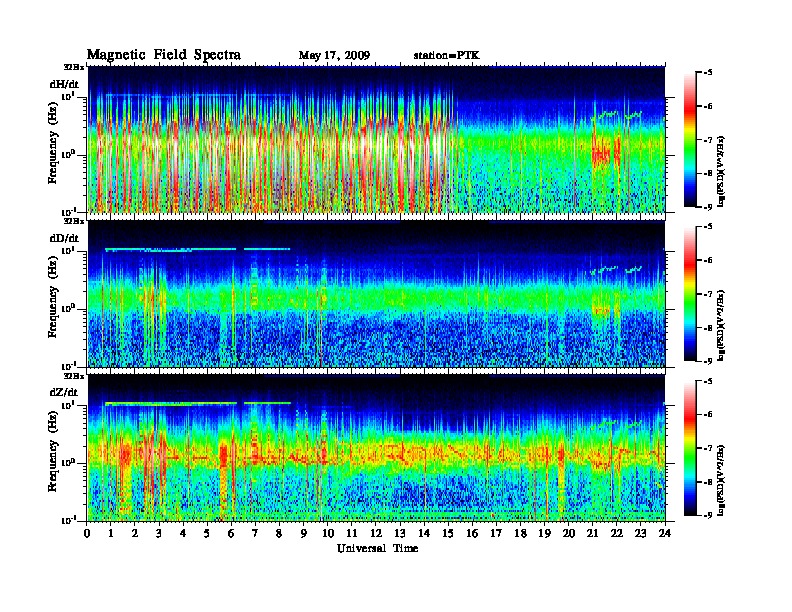Click the 10⁰ frequency tick of dH/dt panel
The image size is (792, 612).
click(x=68, y=154)
